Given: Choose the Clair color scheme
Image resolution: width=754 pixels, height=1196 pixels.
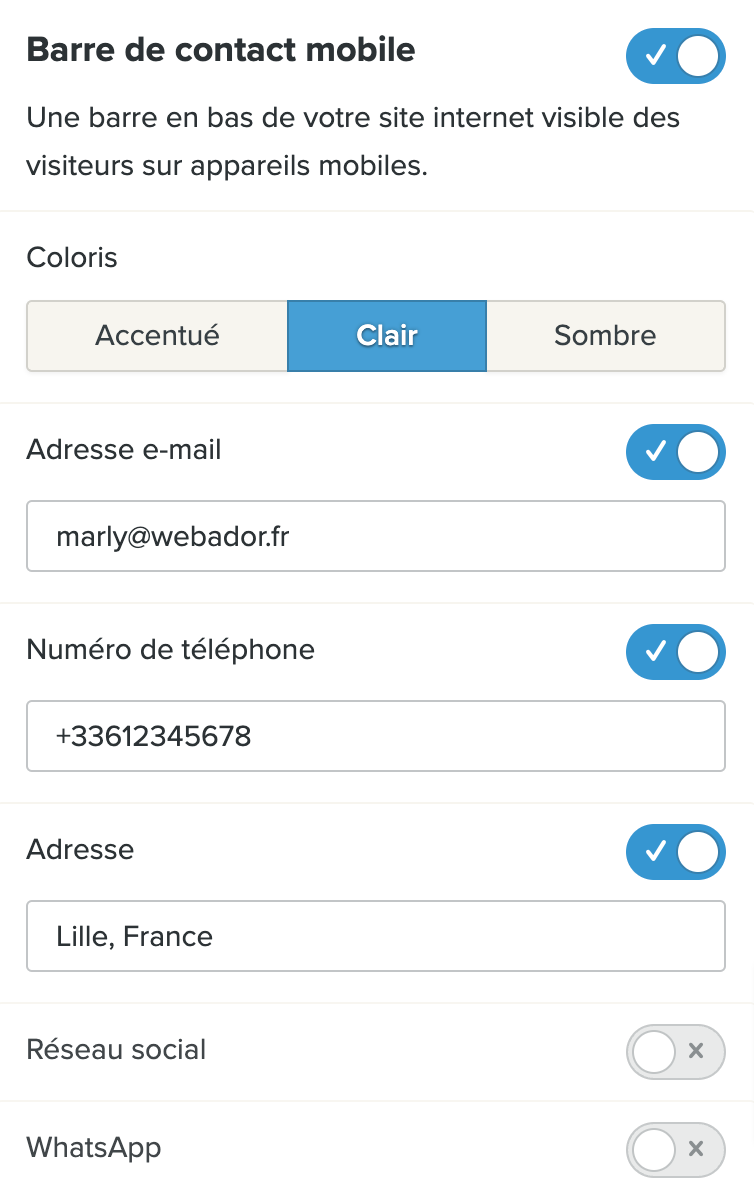Looking at the screenshot, I should tap(387, 335).
